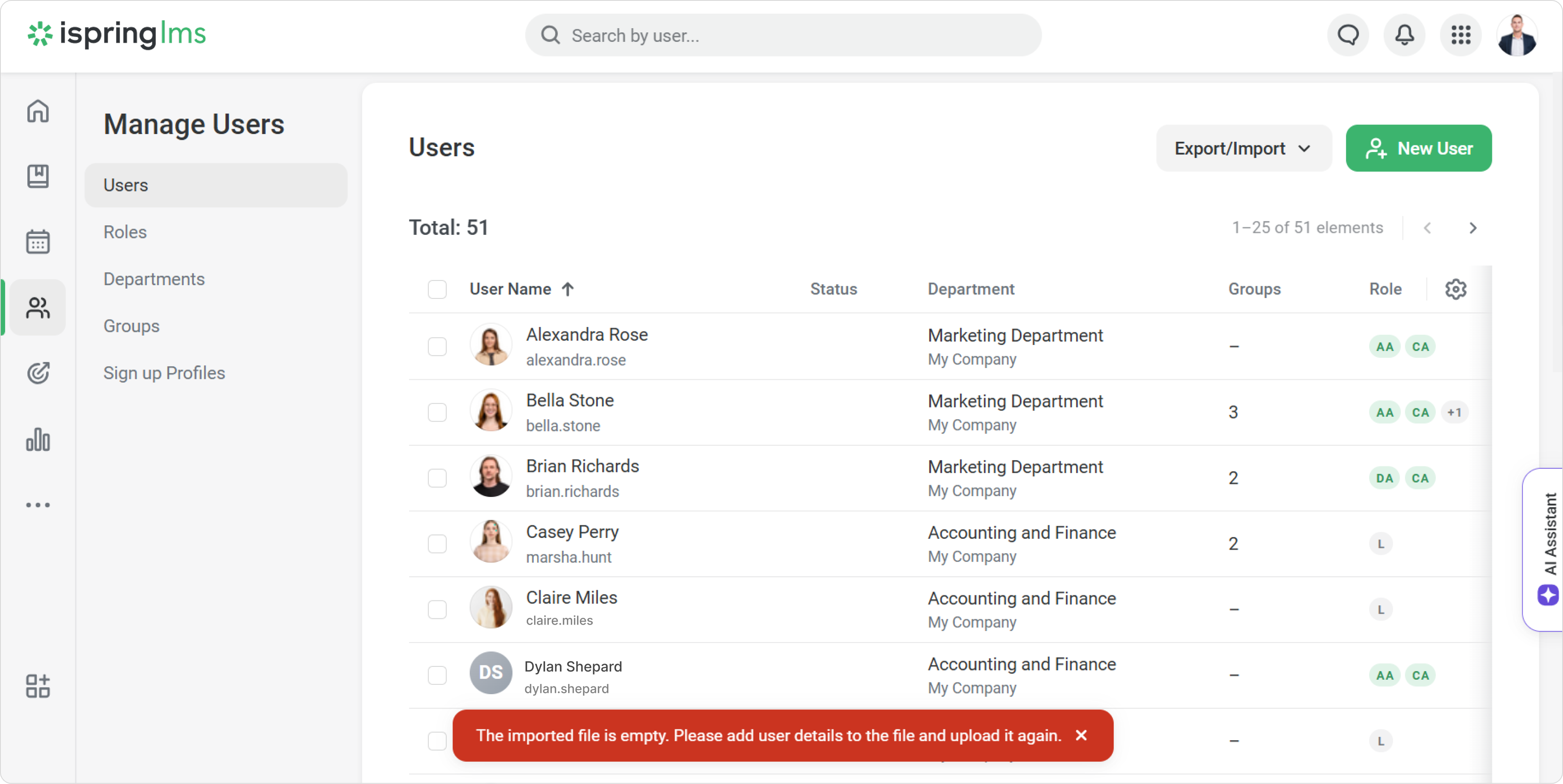The image size is (1563, 784).
Task: Open the reports bar chart icon
Action: pos(38,439)
